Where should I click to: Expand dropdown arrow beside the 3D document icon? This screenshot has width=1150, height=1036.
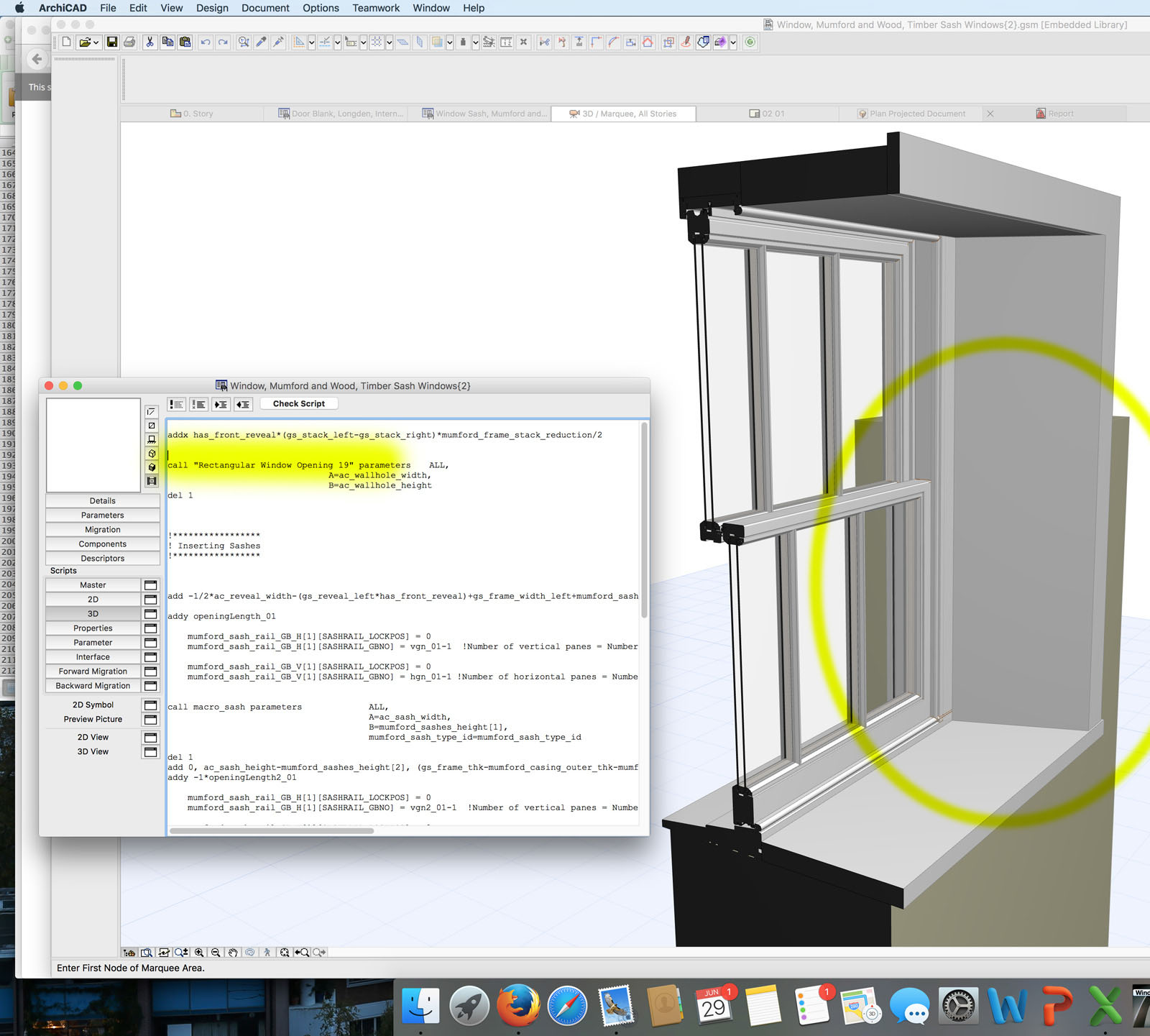[x=733, y=43]
